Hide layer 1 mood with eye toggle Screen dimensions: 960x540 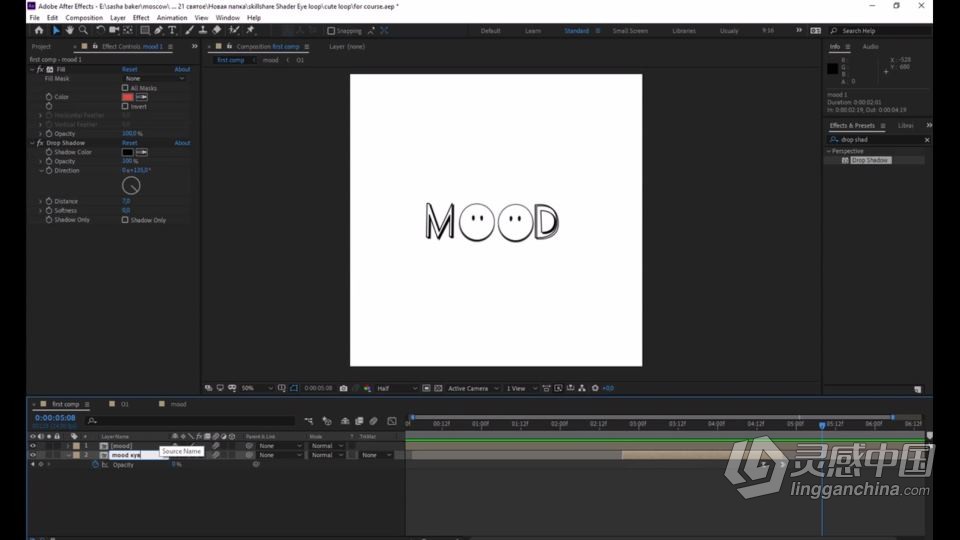pos(33,446)
